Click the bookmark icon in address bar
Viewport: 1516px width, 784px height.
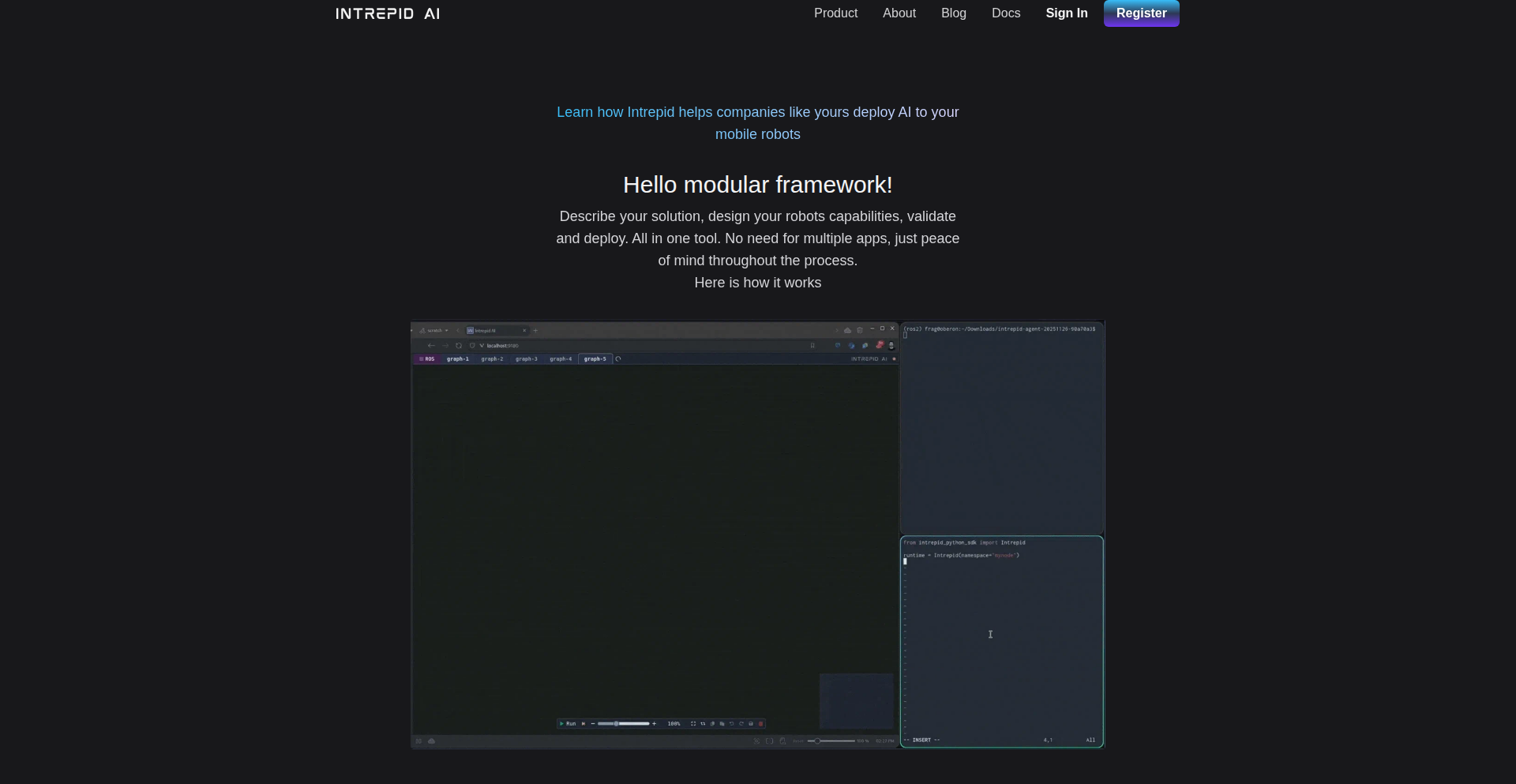coord(812,346)
